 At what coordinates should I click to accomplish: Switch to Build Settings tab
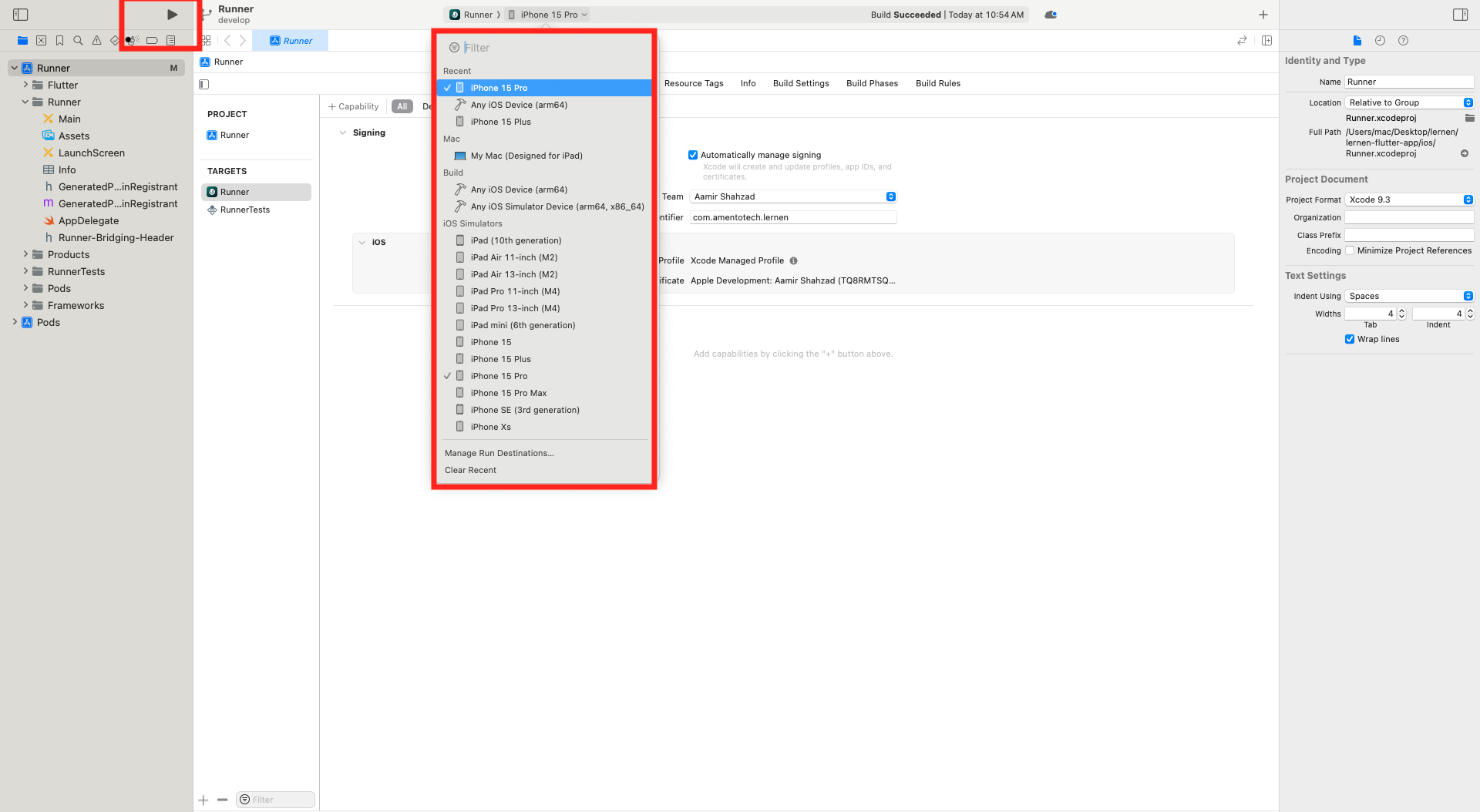coord(801,83)
